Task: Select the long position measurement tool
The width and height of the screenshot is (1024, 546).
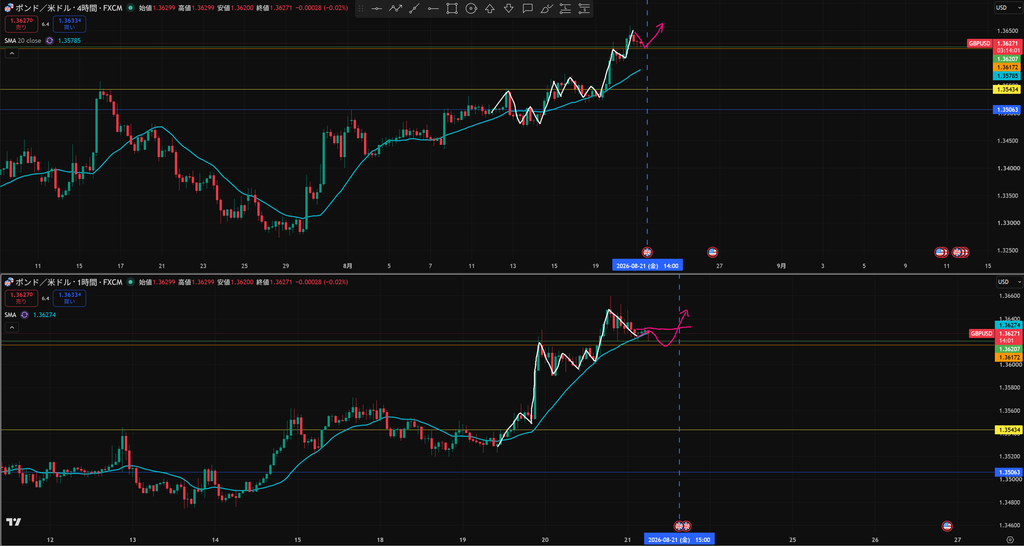Action: click(x=566, y=8)
